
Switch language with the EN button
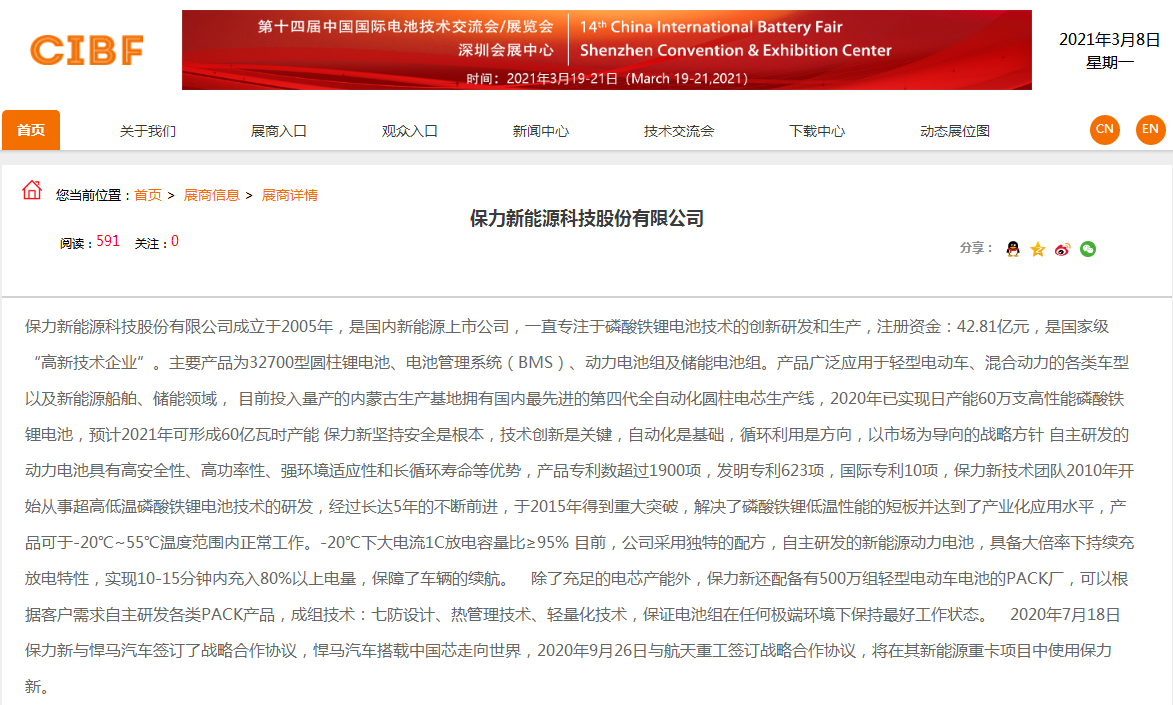[1151, 129]
